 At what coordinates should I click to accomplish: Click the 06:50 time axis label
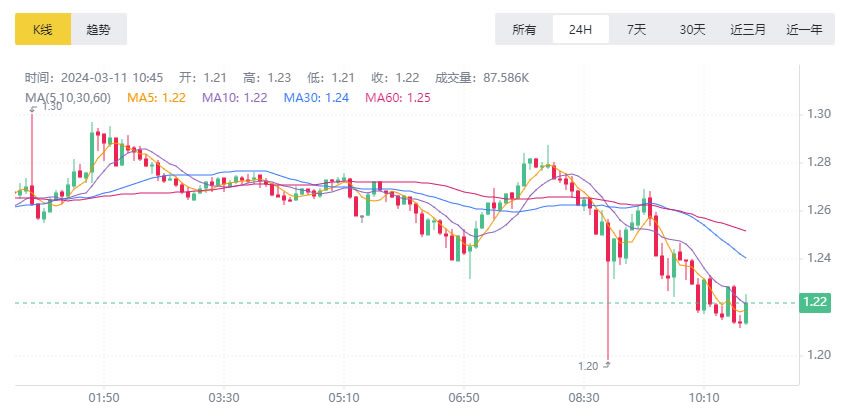(464, 398)
